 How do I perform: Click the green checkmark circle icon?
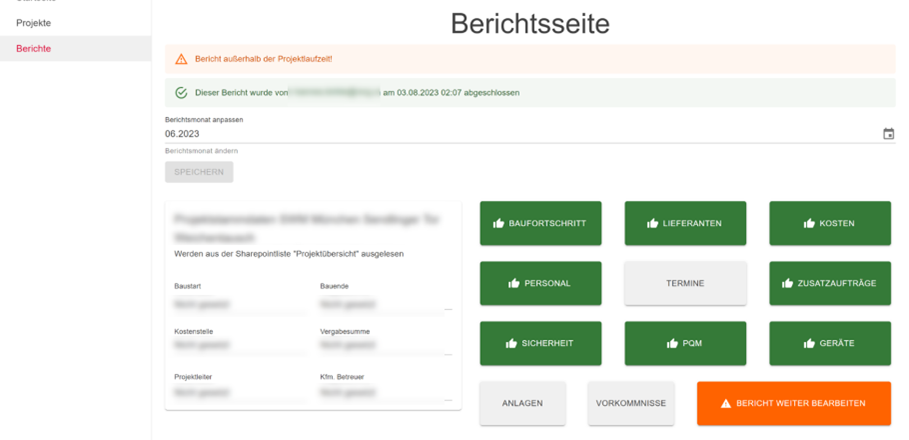[x=181, y=93]
